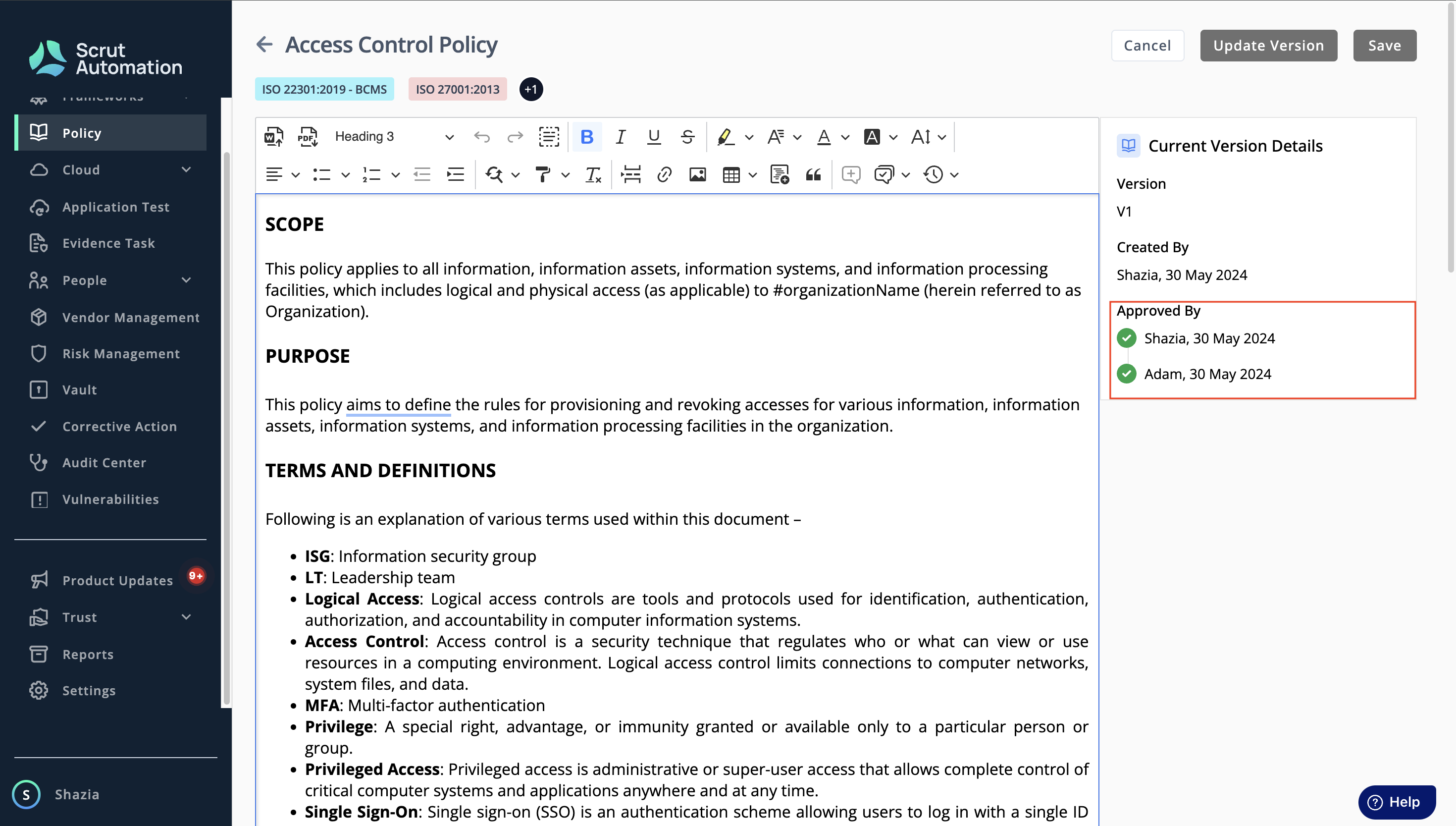Toggle italic formatting
The width and height of the screenshot is (1456, 826).
click(x=621, y=137)
